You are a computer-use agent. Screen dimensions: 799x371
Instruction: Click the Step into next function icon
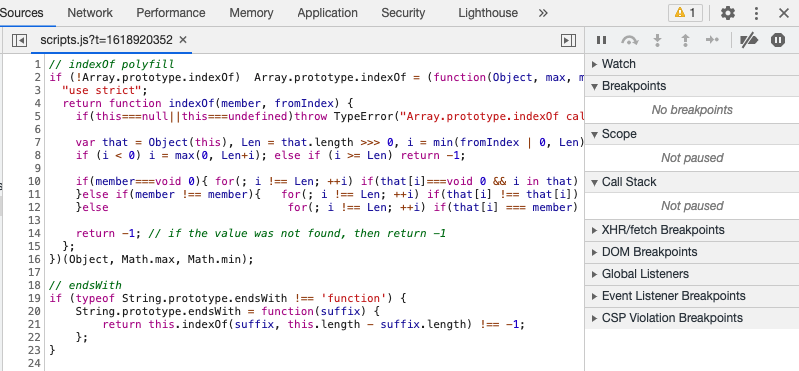click(x=658, y=40)
